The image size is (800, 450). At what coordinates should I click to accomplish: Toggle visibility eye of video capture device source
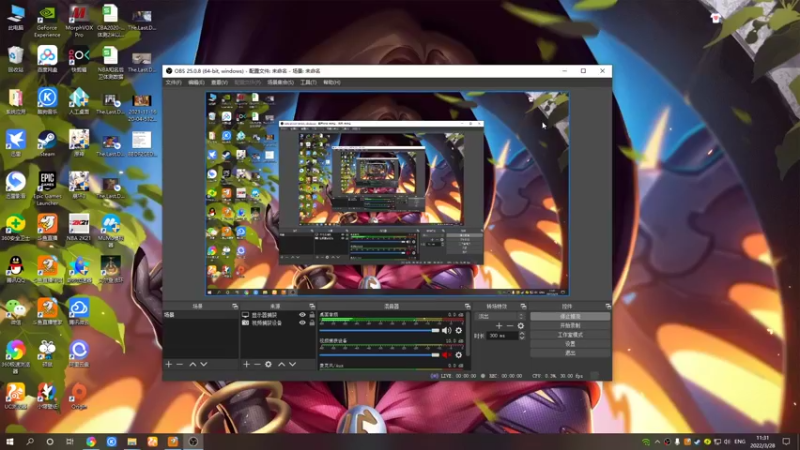(302, 323)
